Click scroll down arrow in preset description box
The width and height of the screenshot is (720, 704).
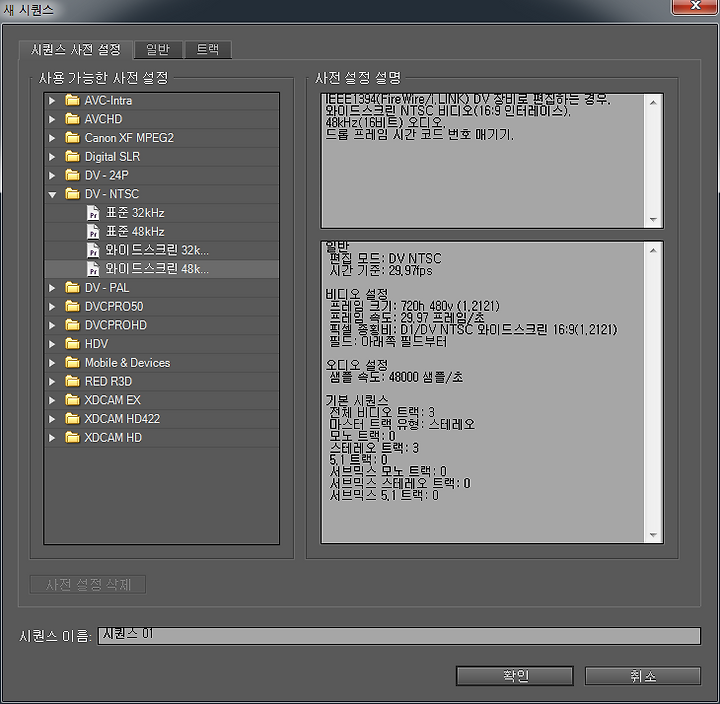[x=653, y=219]
